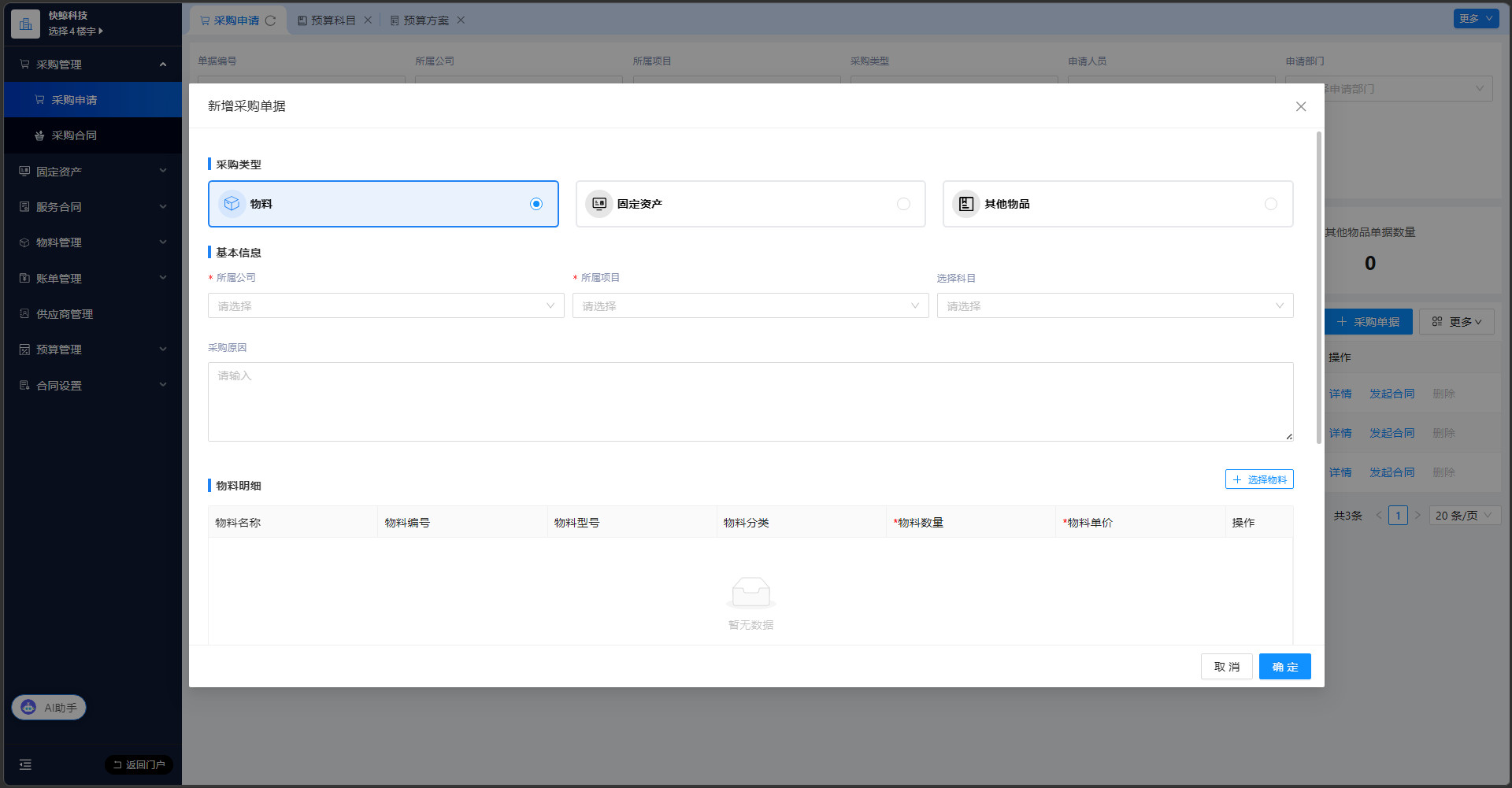The width and height of the screenshot is (1512, 788).
Task: Click the 物料 cube icon in purchase type
Action: [232, 204]
